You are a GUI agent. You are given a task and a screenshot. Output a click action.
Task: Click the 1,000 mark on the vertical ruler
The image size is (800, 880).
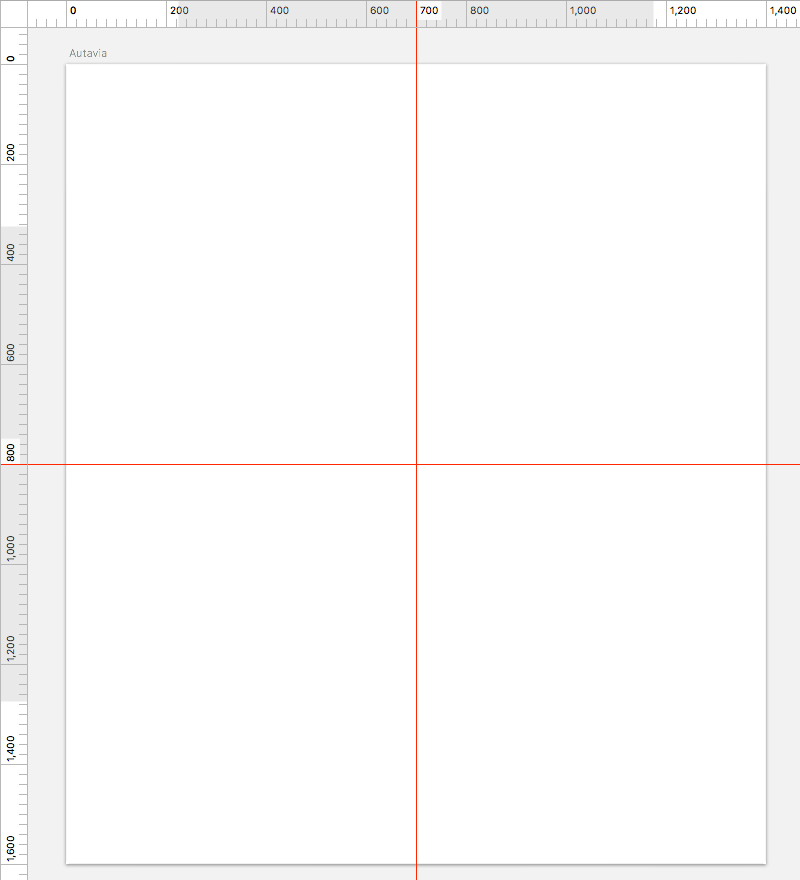(x=11, y=548)
